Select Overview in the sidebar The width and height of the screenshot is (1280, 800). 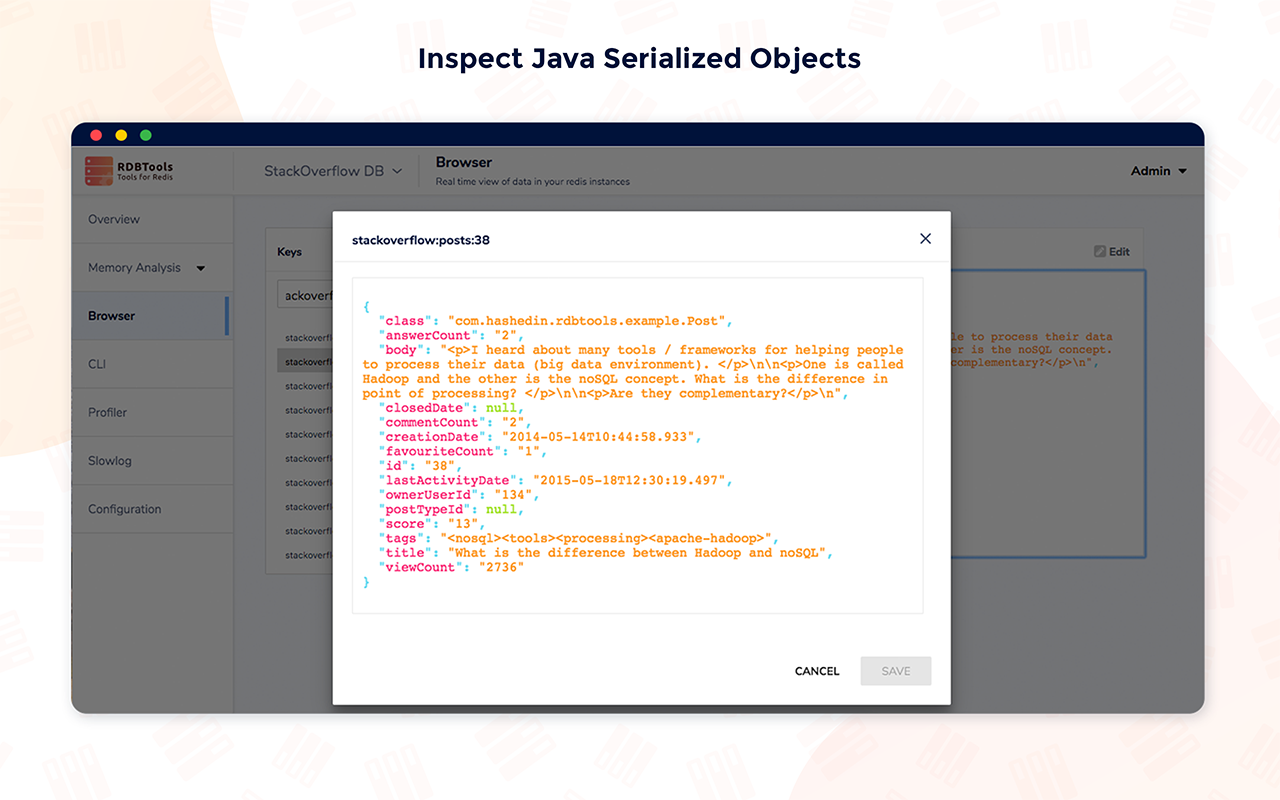[113, 219]
